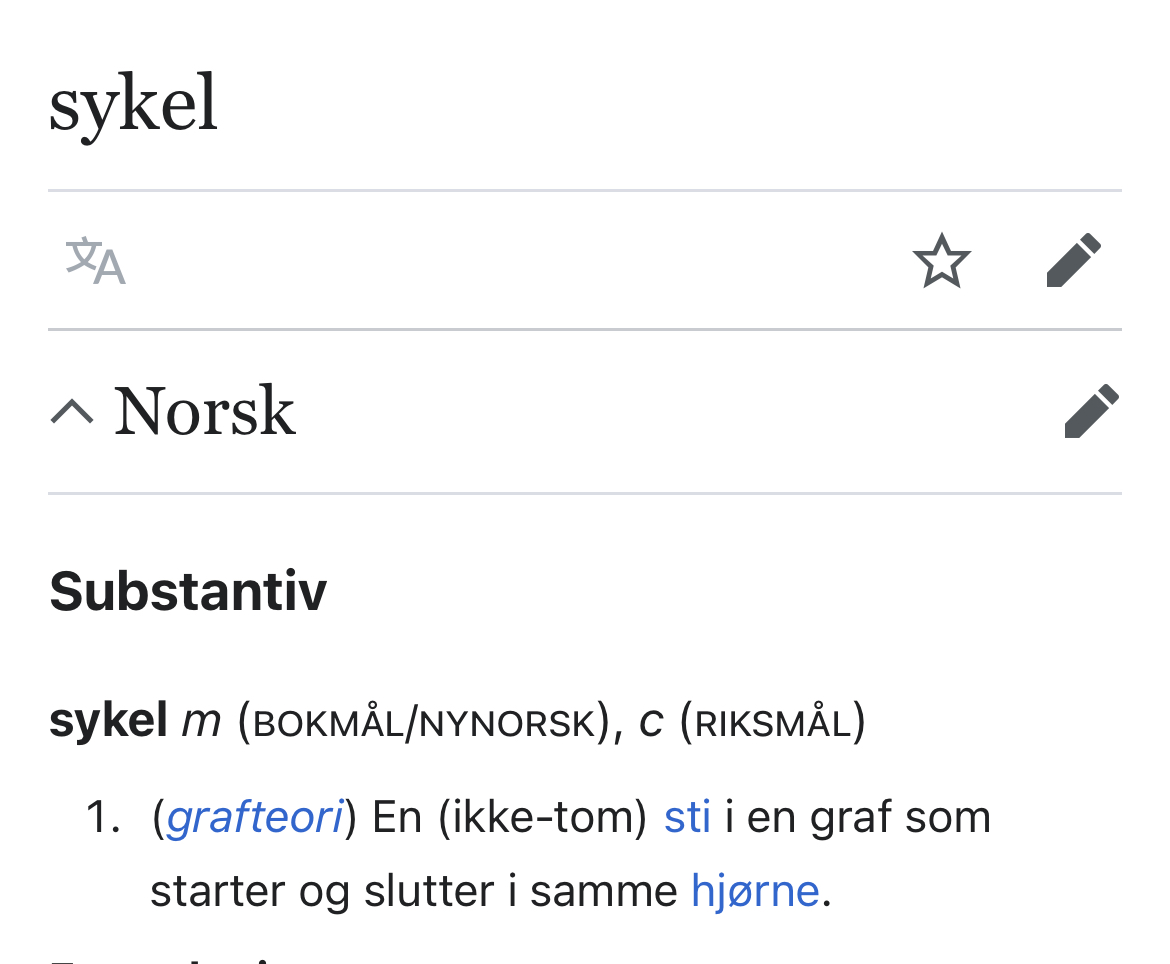Edit the Norsk section with its pencil icon

pyautogui.click(x=1092, y=411)
